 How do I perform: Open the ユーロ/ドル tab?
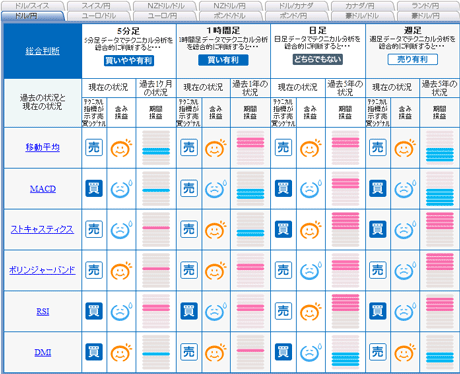tap(99, 16)
